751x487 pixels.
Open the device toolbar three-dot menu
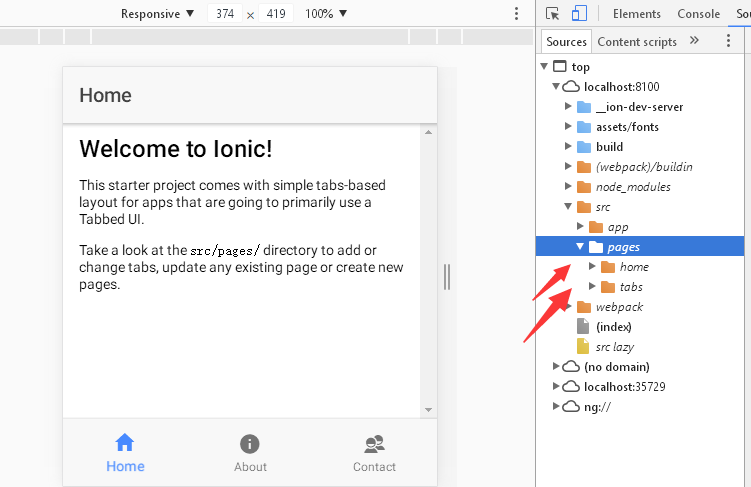[x=516, y=13]
